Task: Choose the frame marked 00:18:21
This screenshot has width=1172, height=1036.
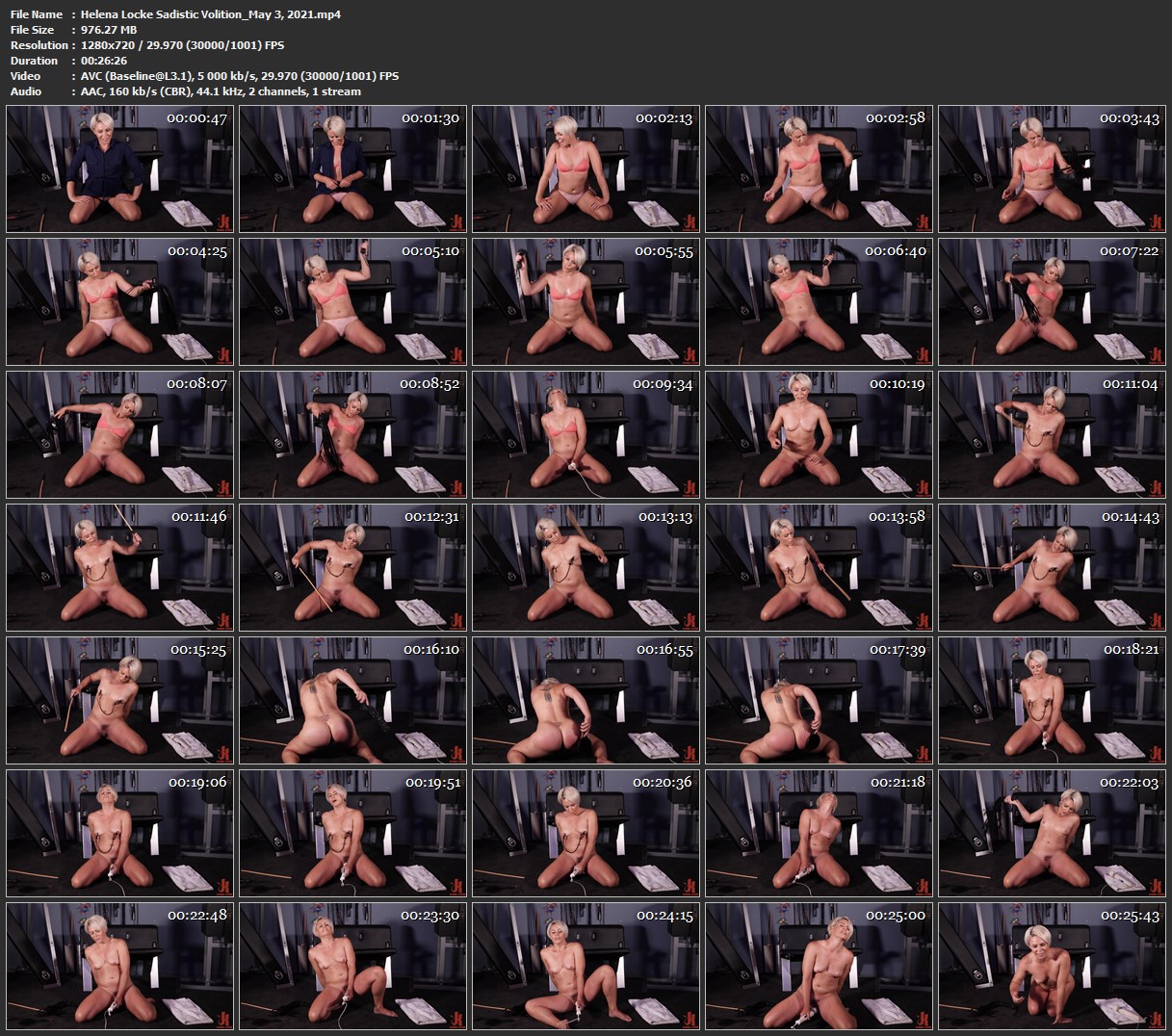Action: click(x=1053, y=700)
